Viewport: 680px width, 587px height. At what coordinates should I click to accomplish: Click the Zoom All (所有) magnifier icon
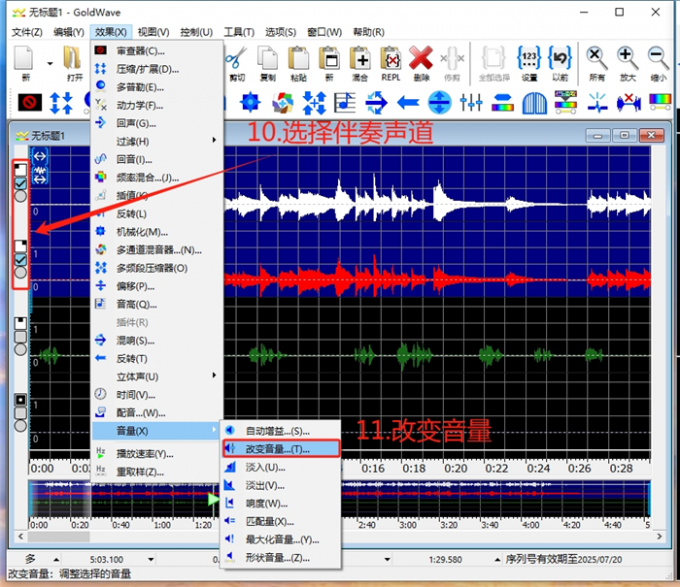pyautogui.click(x=597, y=59)
